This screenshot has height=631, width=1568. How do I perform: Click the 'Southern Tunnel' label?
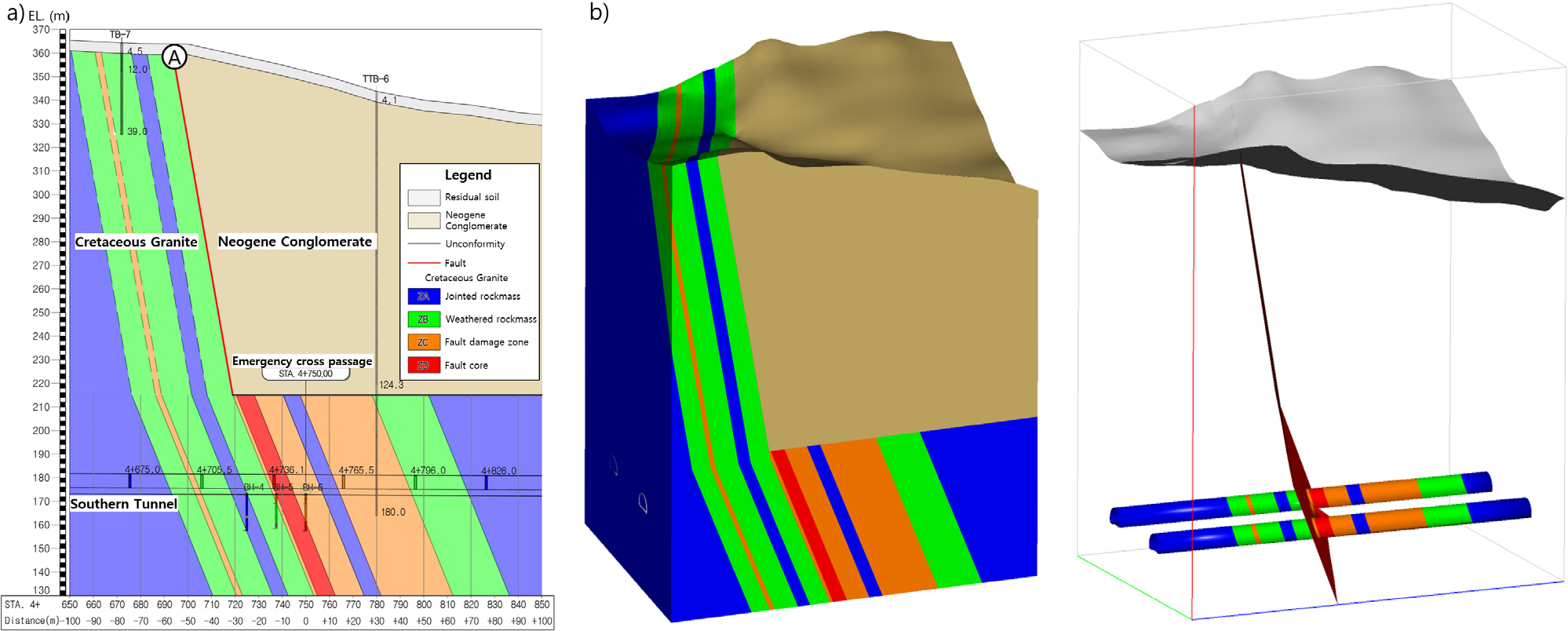point(124,504)
